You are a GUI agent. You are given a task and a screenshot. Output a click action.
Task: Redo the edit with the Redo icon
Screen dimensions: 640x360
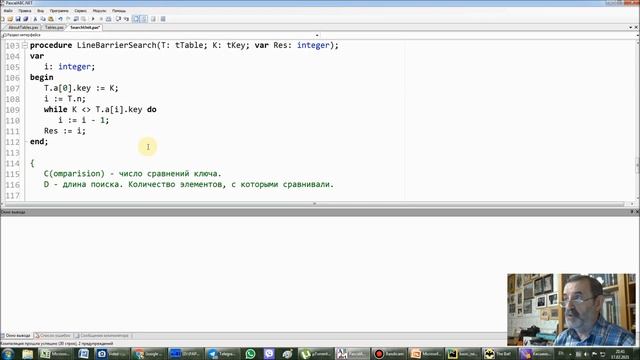[x=68, y=19]
